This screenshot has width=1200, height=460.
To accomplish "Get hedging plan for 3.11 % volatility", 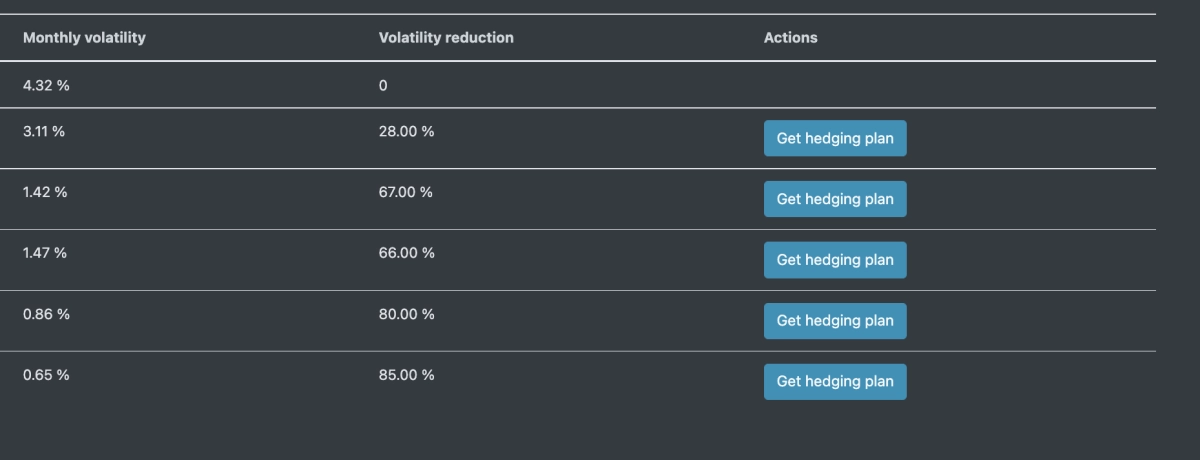I will (x=835, y=138).
